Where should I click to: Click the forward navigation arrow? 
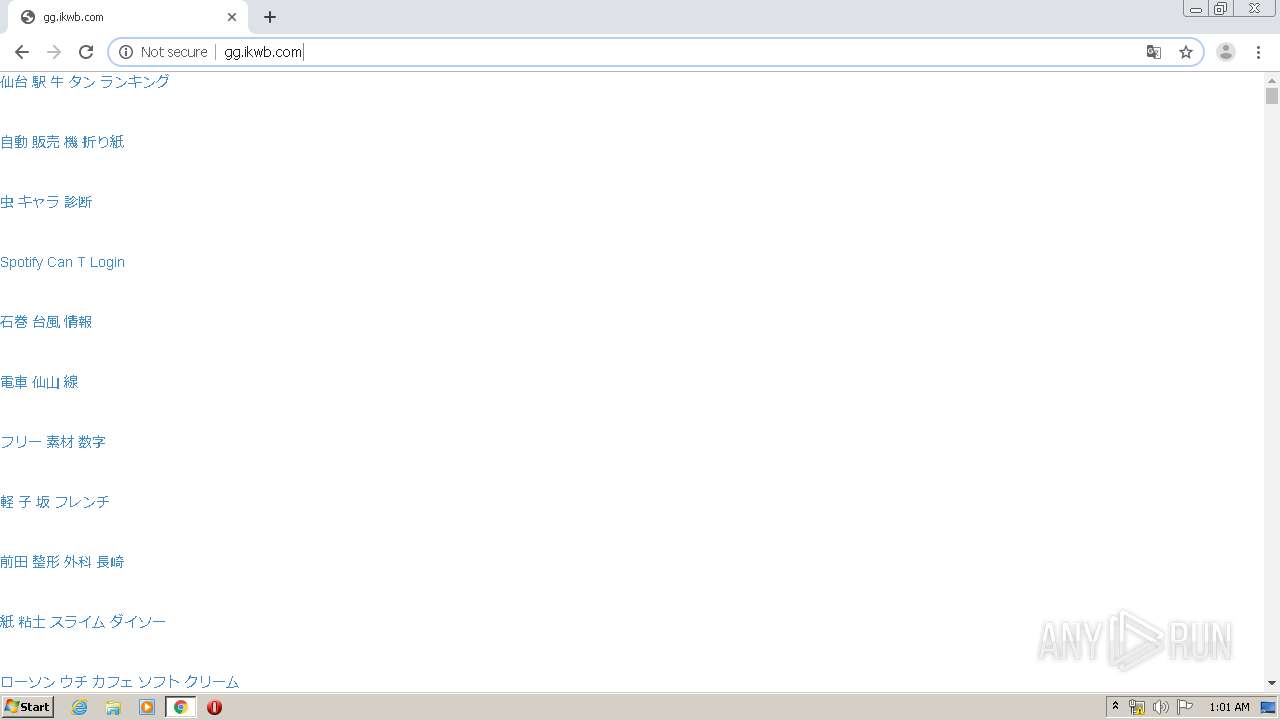coord(54,52)
